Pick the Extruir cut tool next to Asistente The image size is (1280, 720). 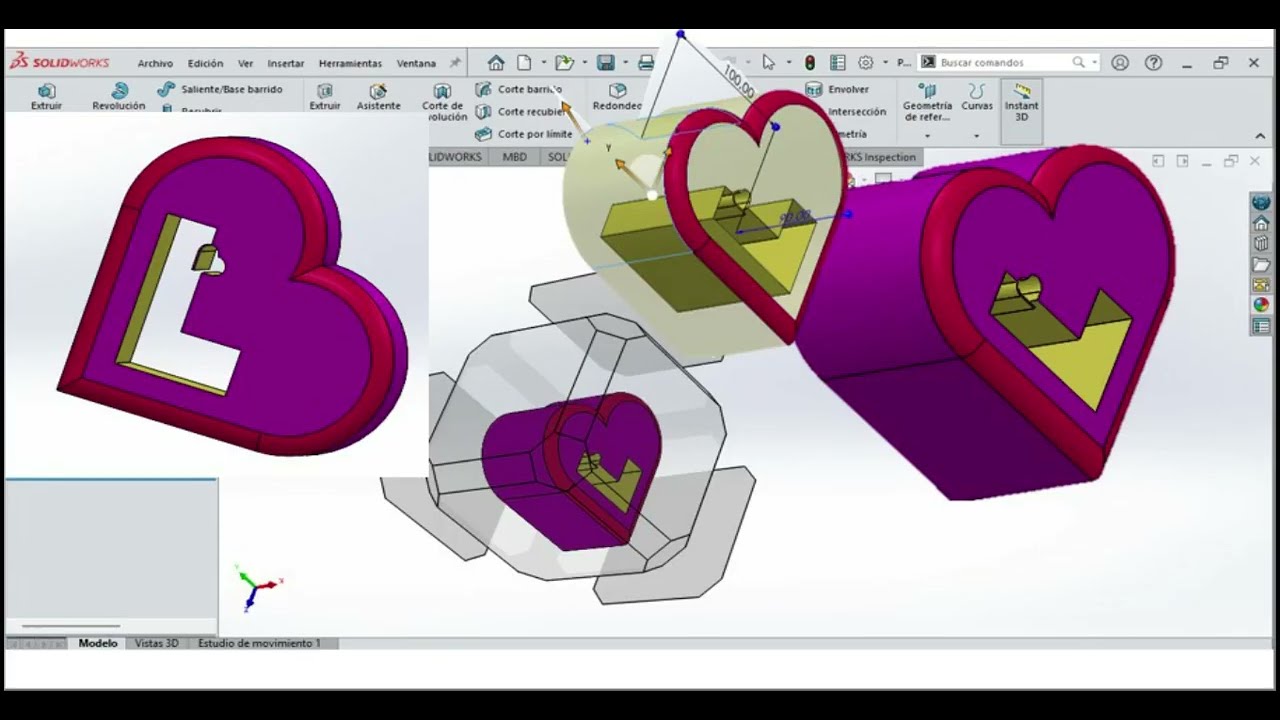coord(324,97)
